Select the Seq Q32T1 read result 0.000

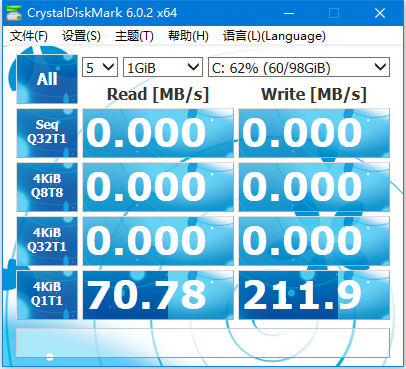pos(158,133)
